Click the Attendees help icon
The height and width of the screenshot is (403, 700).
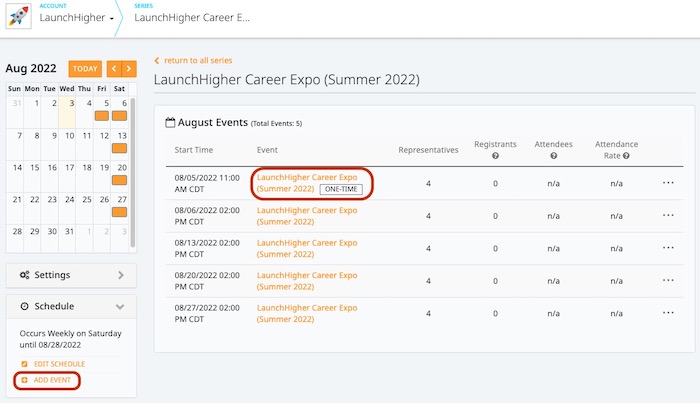click(554, 156)
